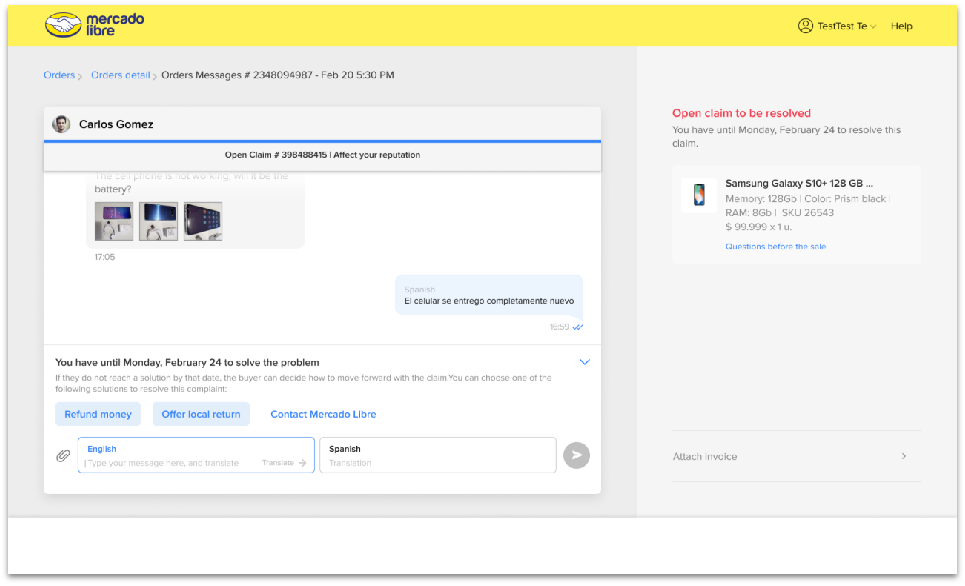The width and height of the screenshot is (965, 586).
Task: Open the Help menu item
Action: [x=901, y=26]
